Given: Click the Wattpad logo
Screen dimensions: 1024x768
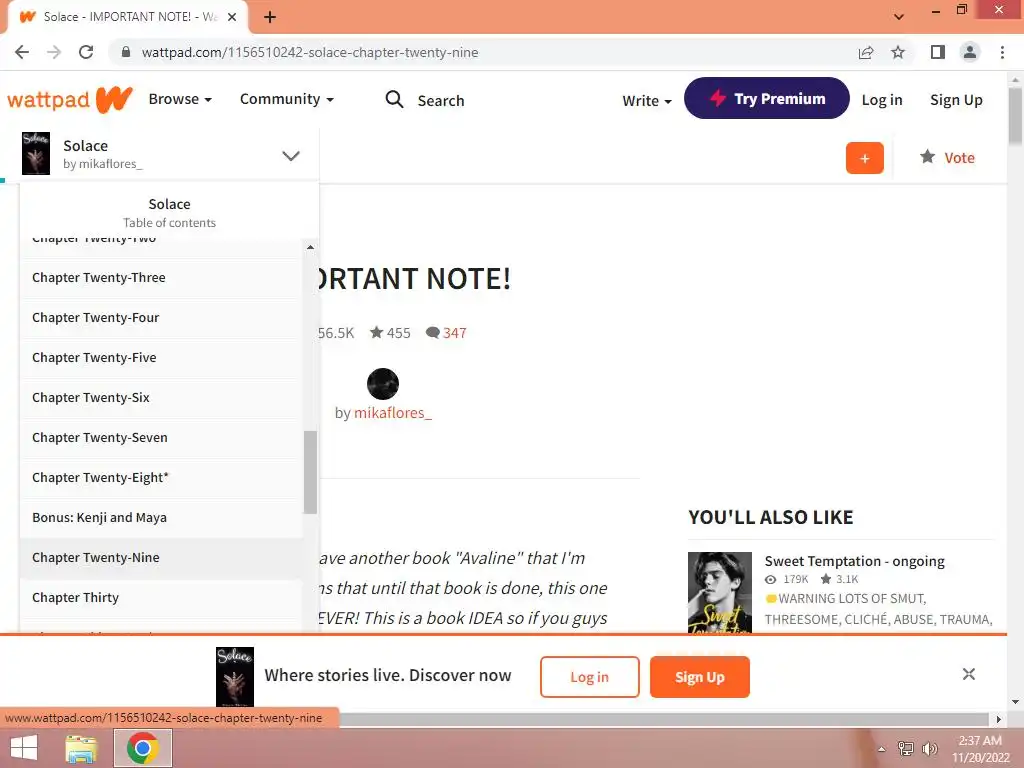Looking at the screenshot, I should 70,99.
